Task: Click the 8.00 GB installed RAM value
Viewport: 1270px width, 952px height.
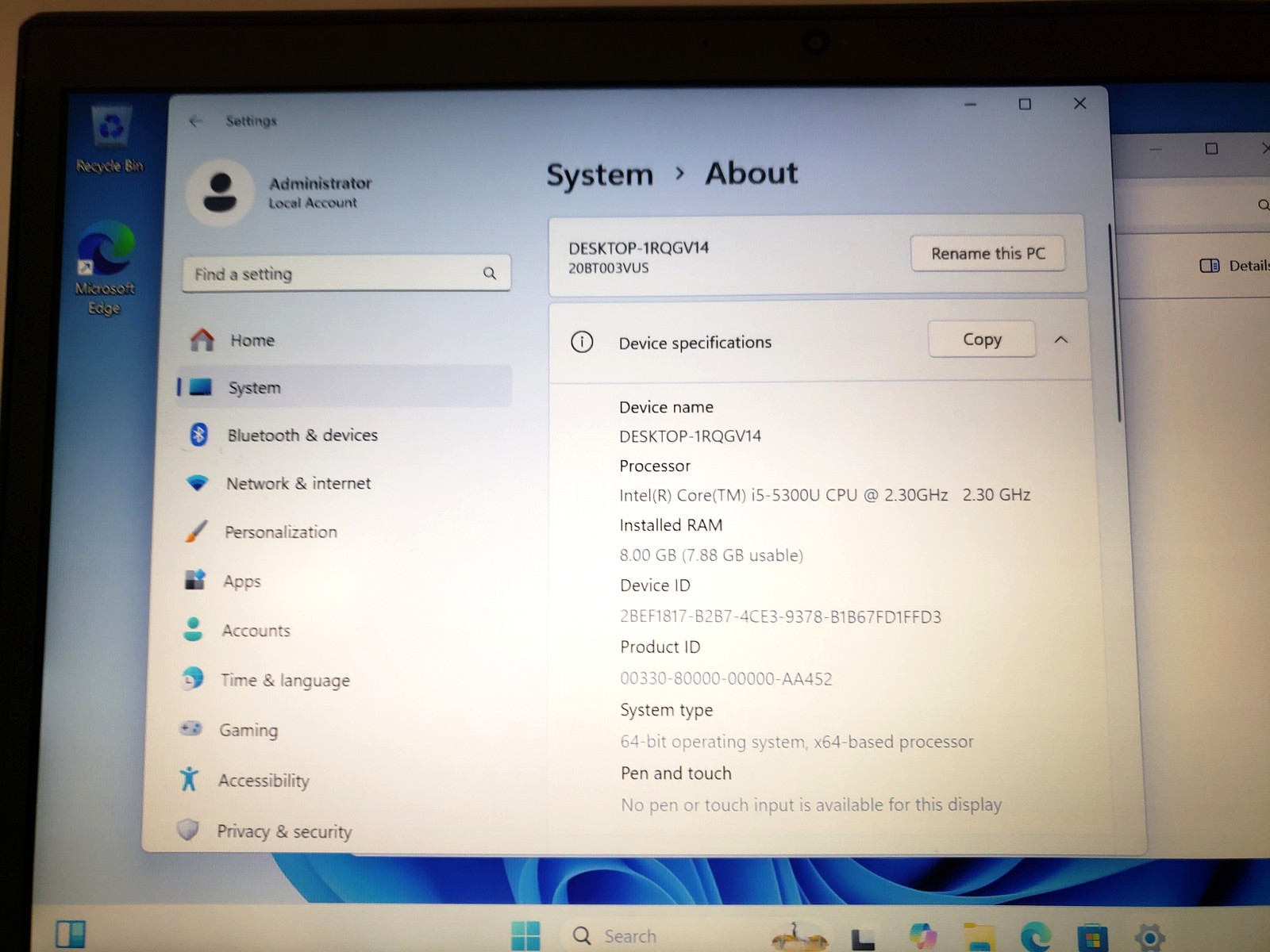Action: pyautogui.click(x=711, y=555)
